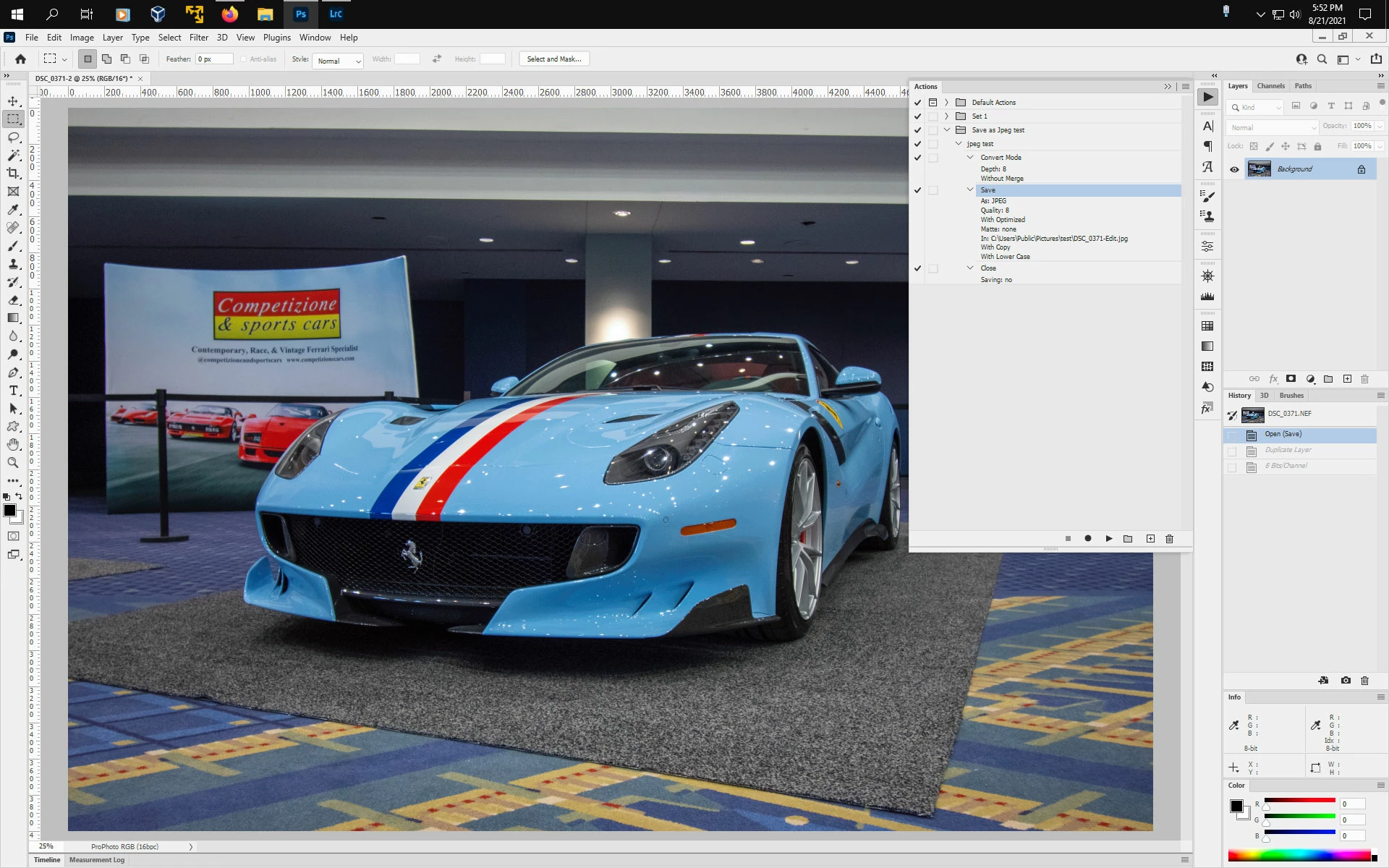The width and height of the screenshot is (1389, 868).
Task: Toggle checkmark for Close action step
Action: [x=917, y=268]
